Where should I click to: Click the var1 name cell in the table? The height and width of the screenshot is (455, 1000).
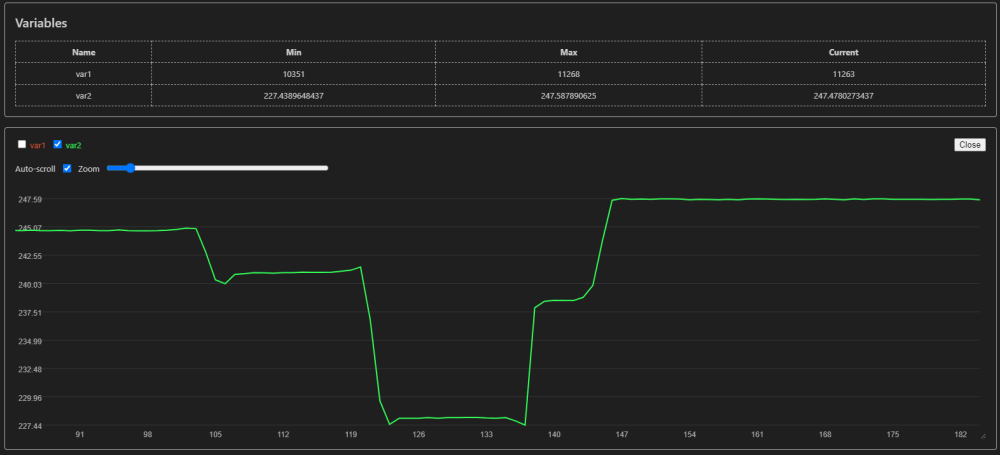[84, 74]
